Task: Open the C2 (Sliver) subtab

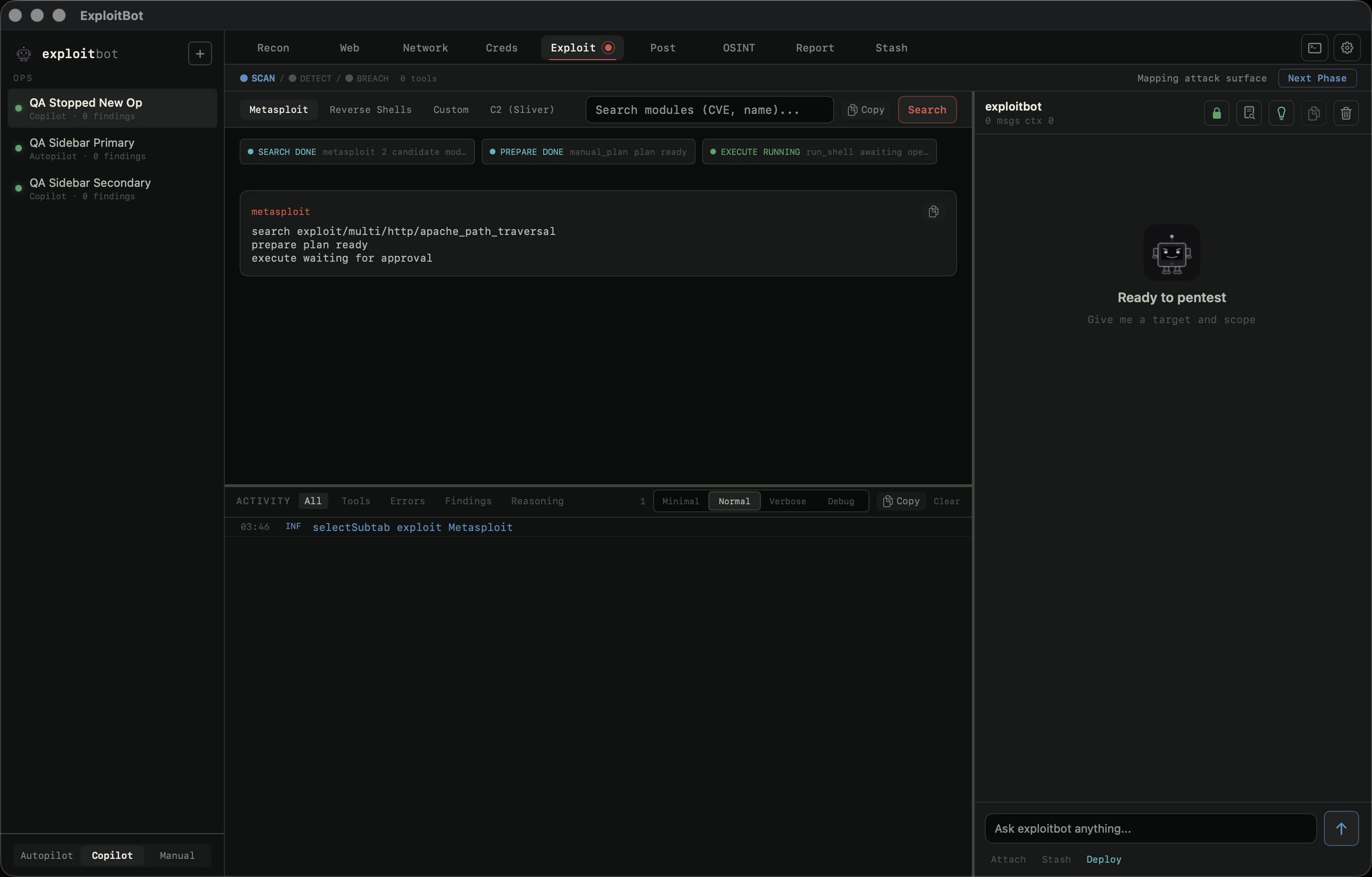Action: 522,110
